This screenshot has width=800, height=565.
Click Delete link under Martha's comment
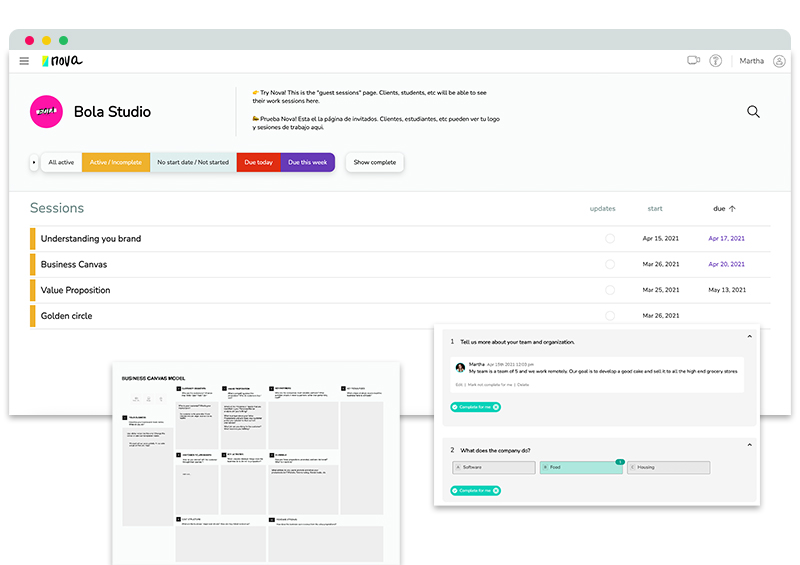click(523, 385)
